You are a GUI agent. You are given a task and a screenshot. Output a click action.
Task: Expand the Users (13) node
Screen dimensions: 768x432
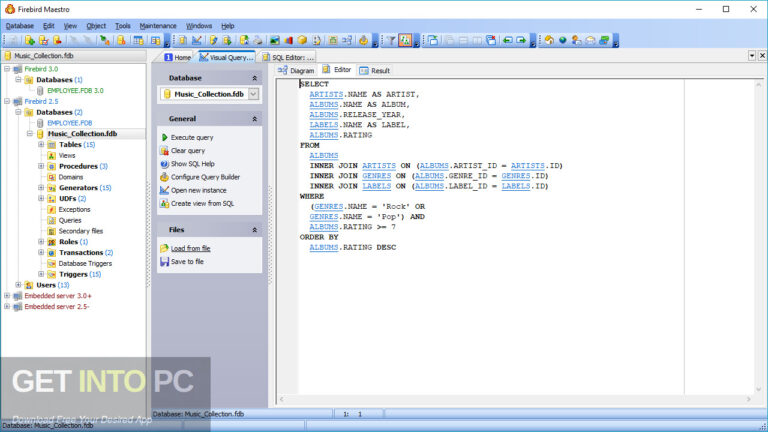coord(18,285)
